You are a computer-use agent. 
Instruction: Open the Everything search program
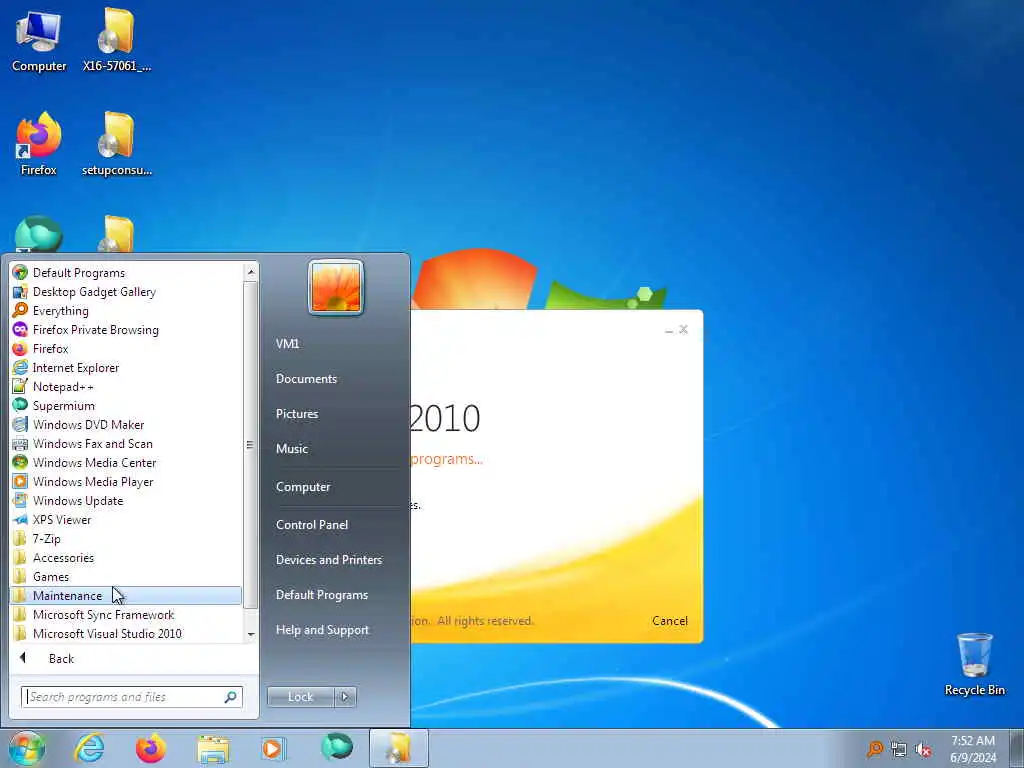tap(126, 311)
